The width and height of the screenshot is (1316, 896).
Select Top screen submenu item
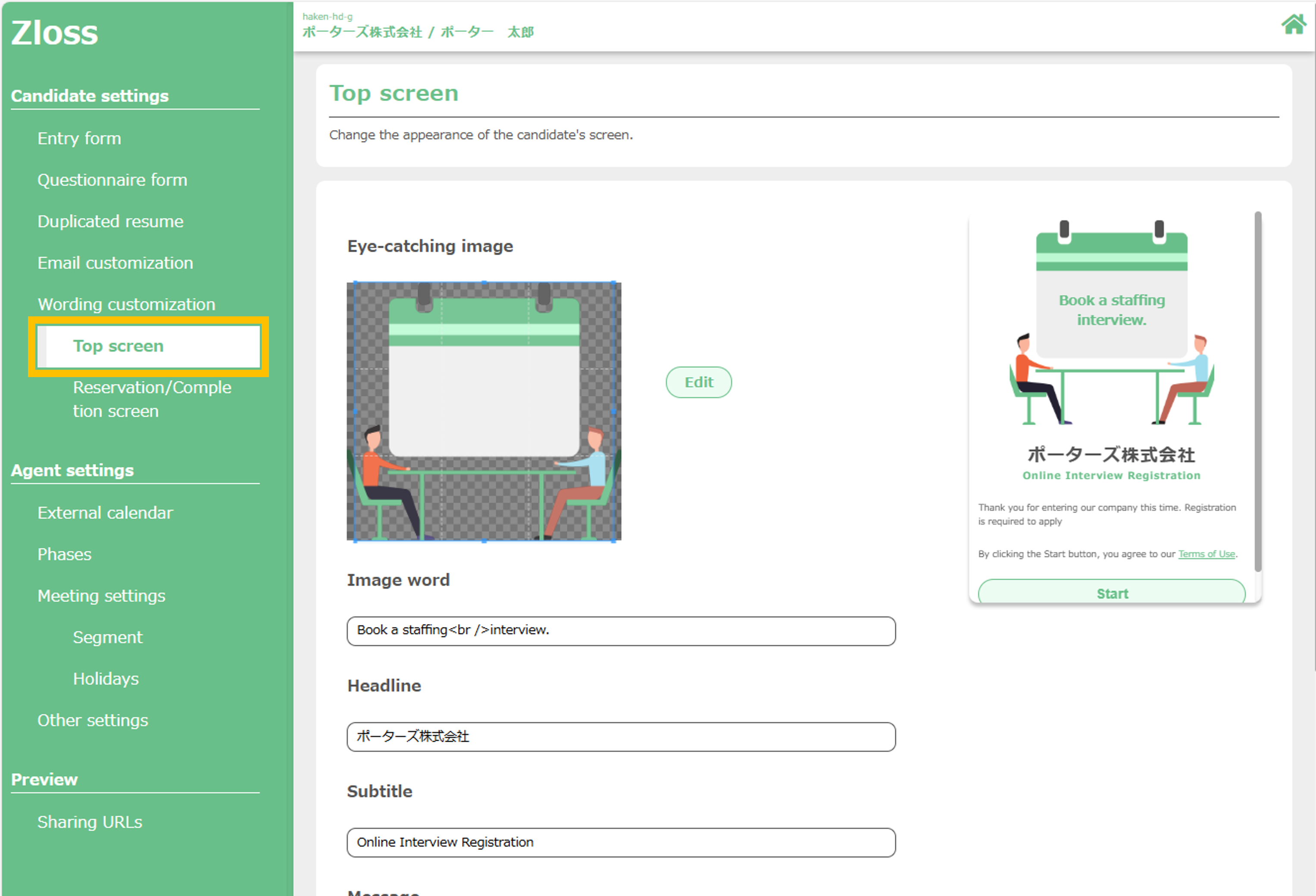(119, 346)
